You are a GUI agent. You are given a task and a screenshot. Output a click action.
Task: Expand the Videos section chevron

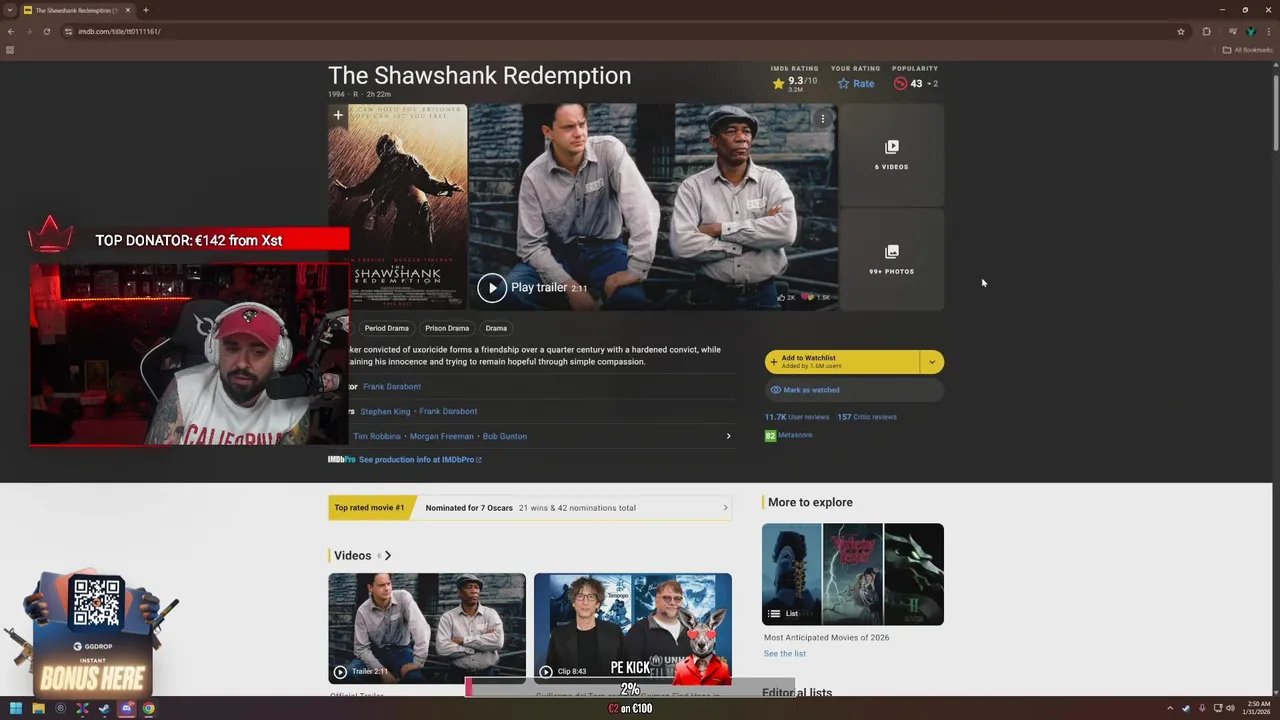(x=388, y=556)
